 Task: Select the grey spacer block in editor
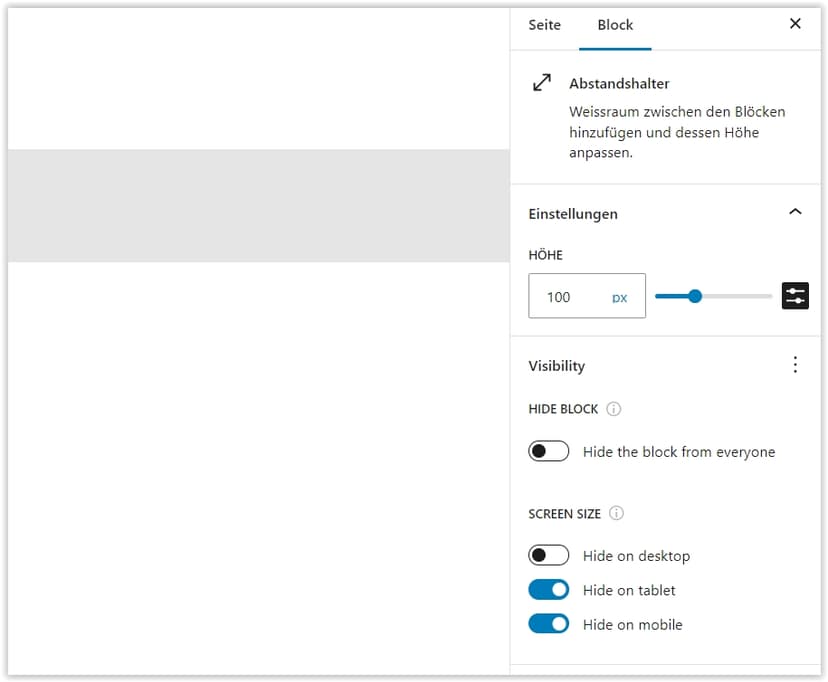click(x=259, y=206)
